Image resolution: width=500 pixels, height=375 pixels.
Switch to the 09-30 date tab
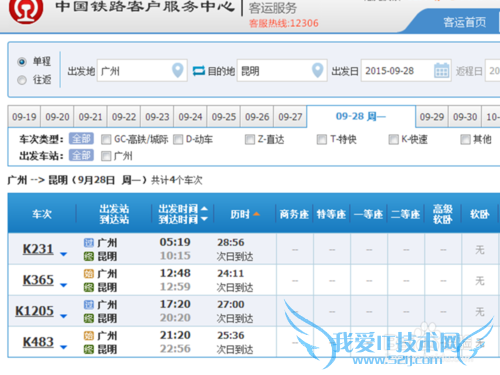[465, 117]
